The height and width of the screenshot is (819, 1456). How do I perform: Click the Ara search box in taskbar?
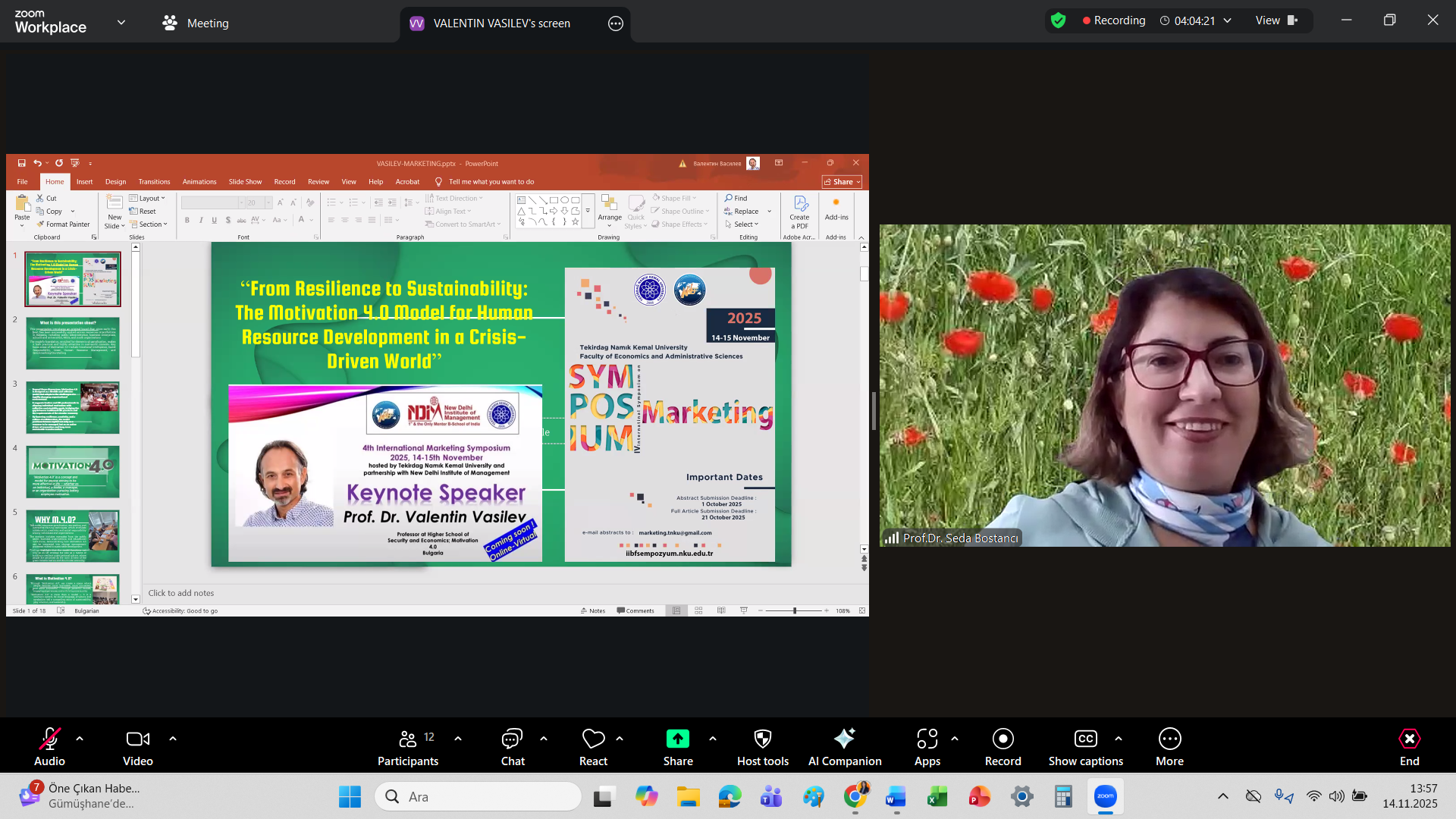pyautogui.click(x=479, y=796)
